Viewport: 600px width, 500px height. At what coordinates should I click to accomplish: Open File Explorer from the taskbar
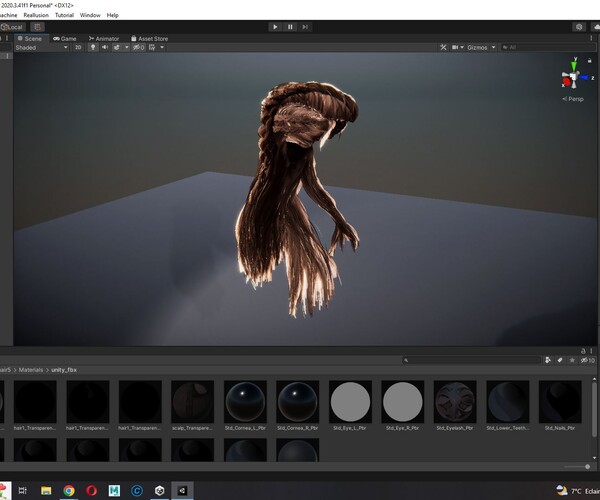(46, 490)
